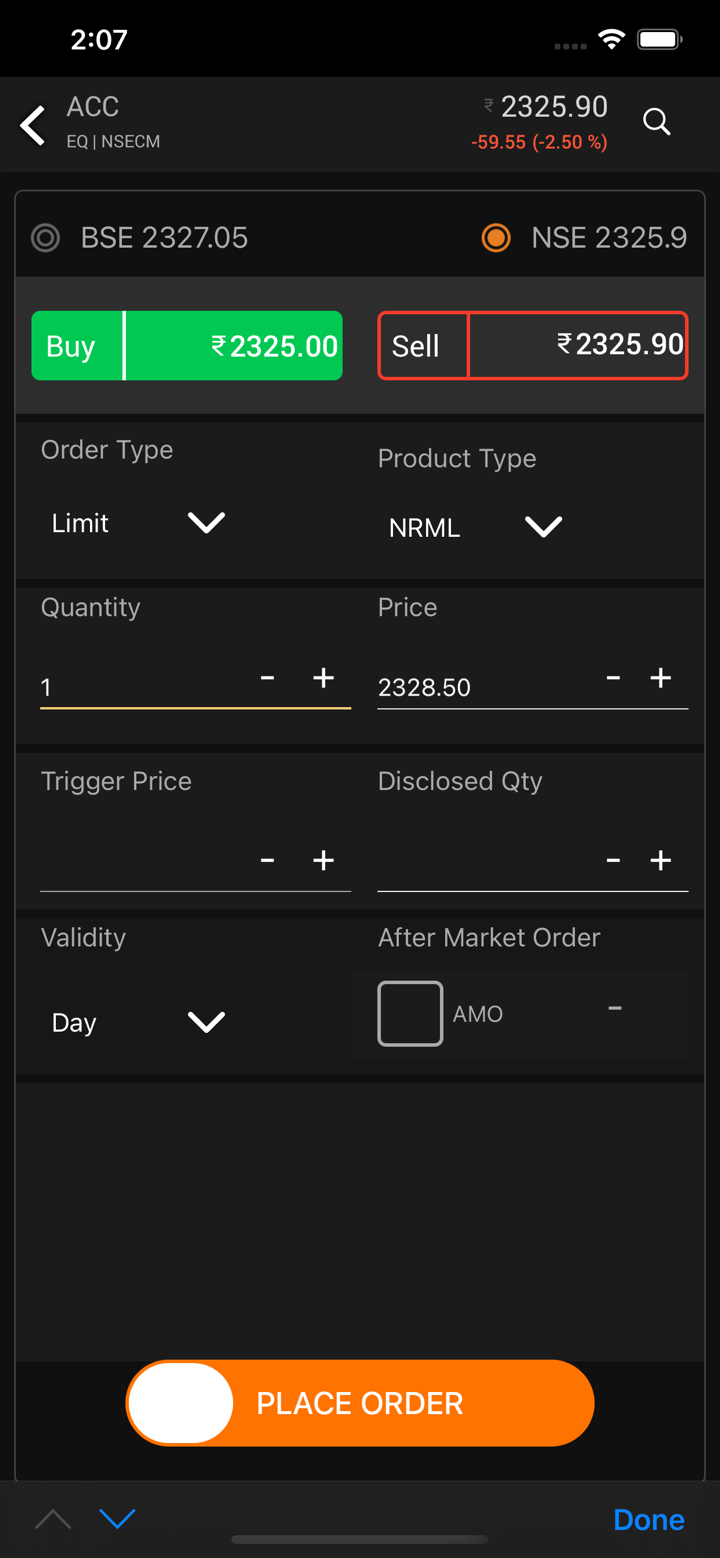This screenshot has height=1558, width=720.
Task: Select the NSE exchange radio button
Action: 496,238
